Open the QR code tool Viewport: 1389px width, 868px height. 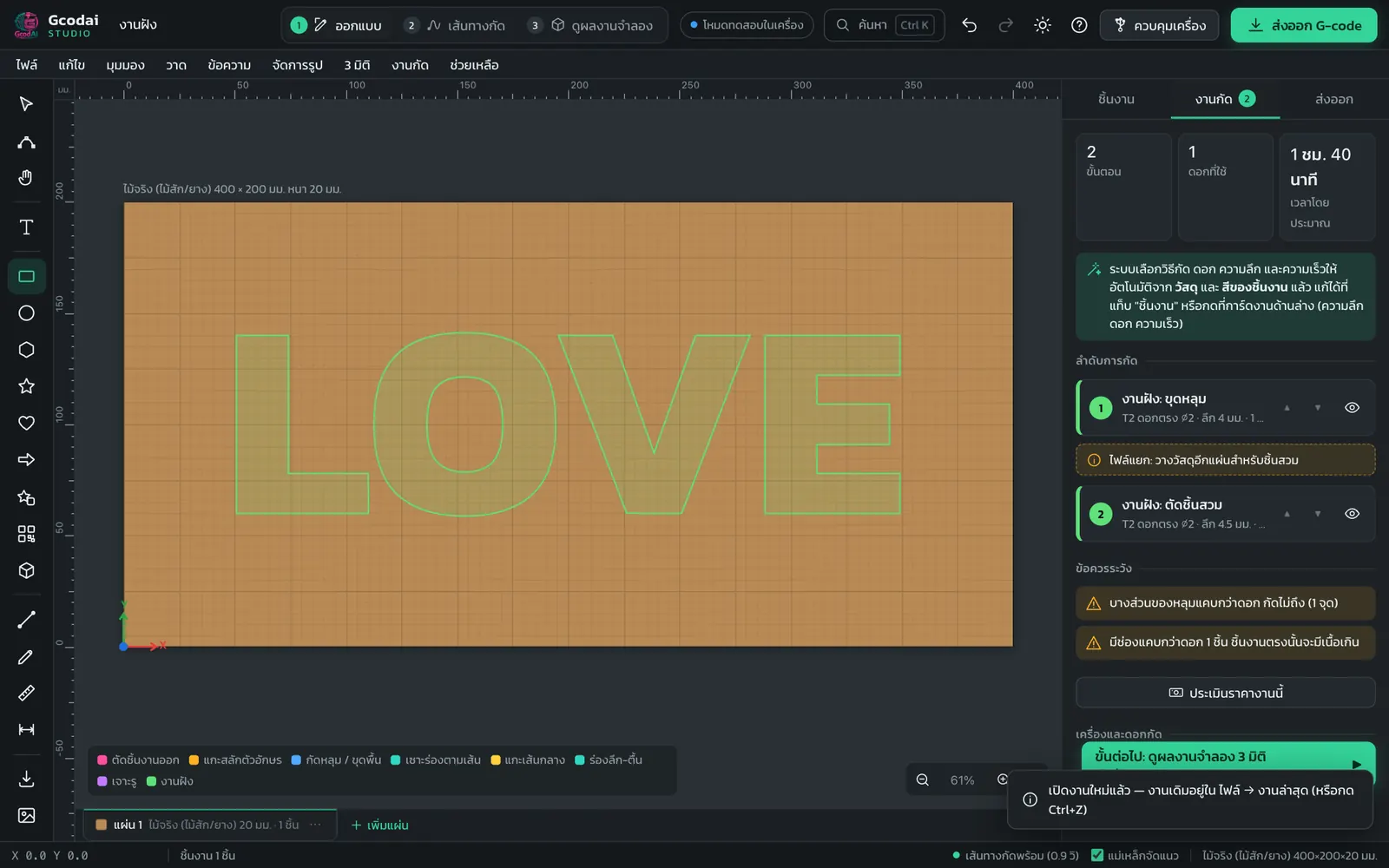tap(26, 534)
